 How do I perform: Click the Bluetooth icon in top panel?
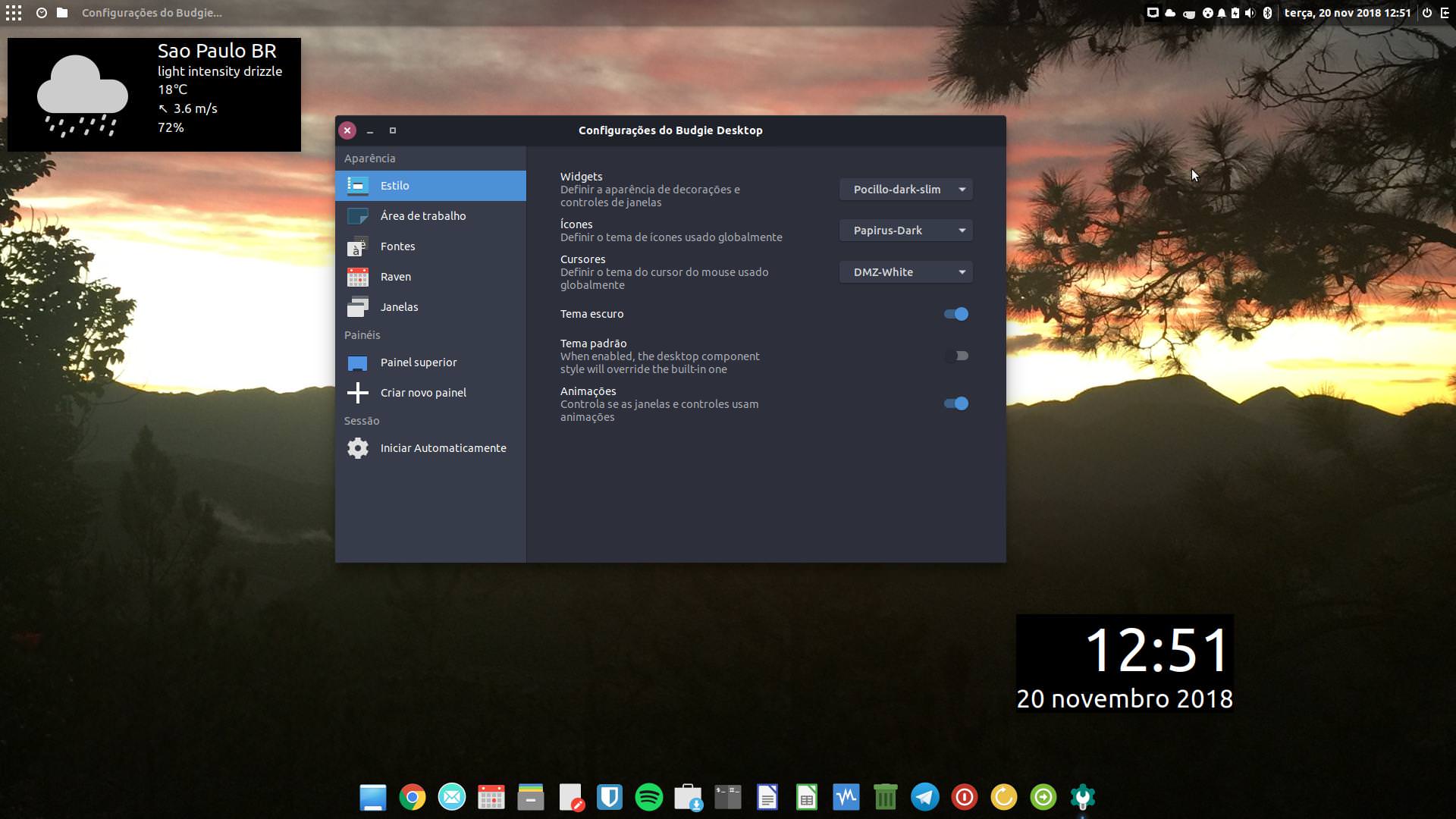click(1267, 13)
